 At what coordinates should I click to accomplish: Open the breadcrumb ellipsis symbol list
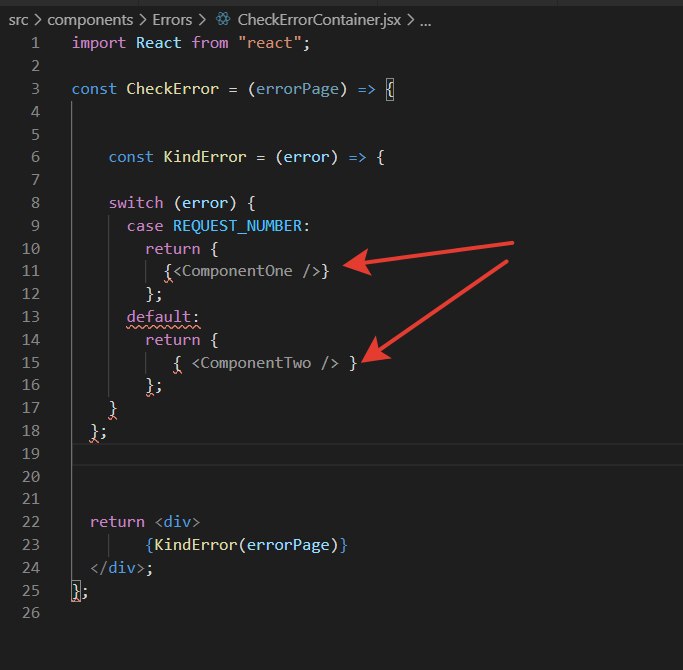(x=426, y=22)
